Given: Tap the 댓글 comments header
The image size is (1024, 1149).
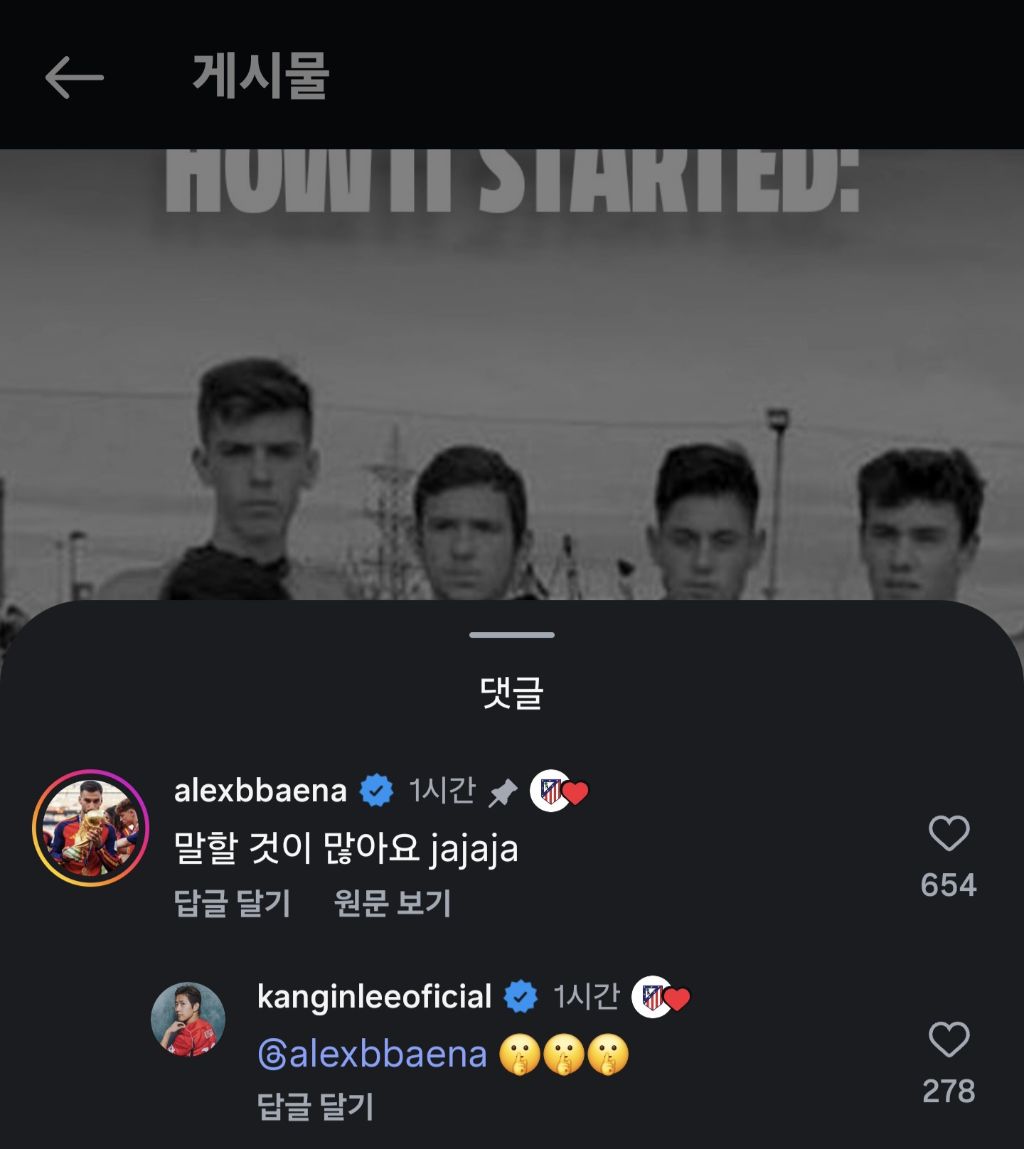Looking at the screenshot, I should point(512,692).
